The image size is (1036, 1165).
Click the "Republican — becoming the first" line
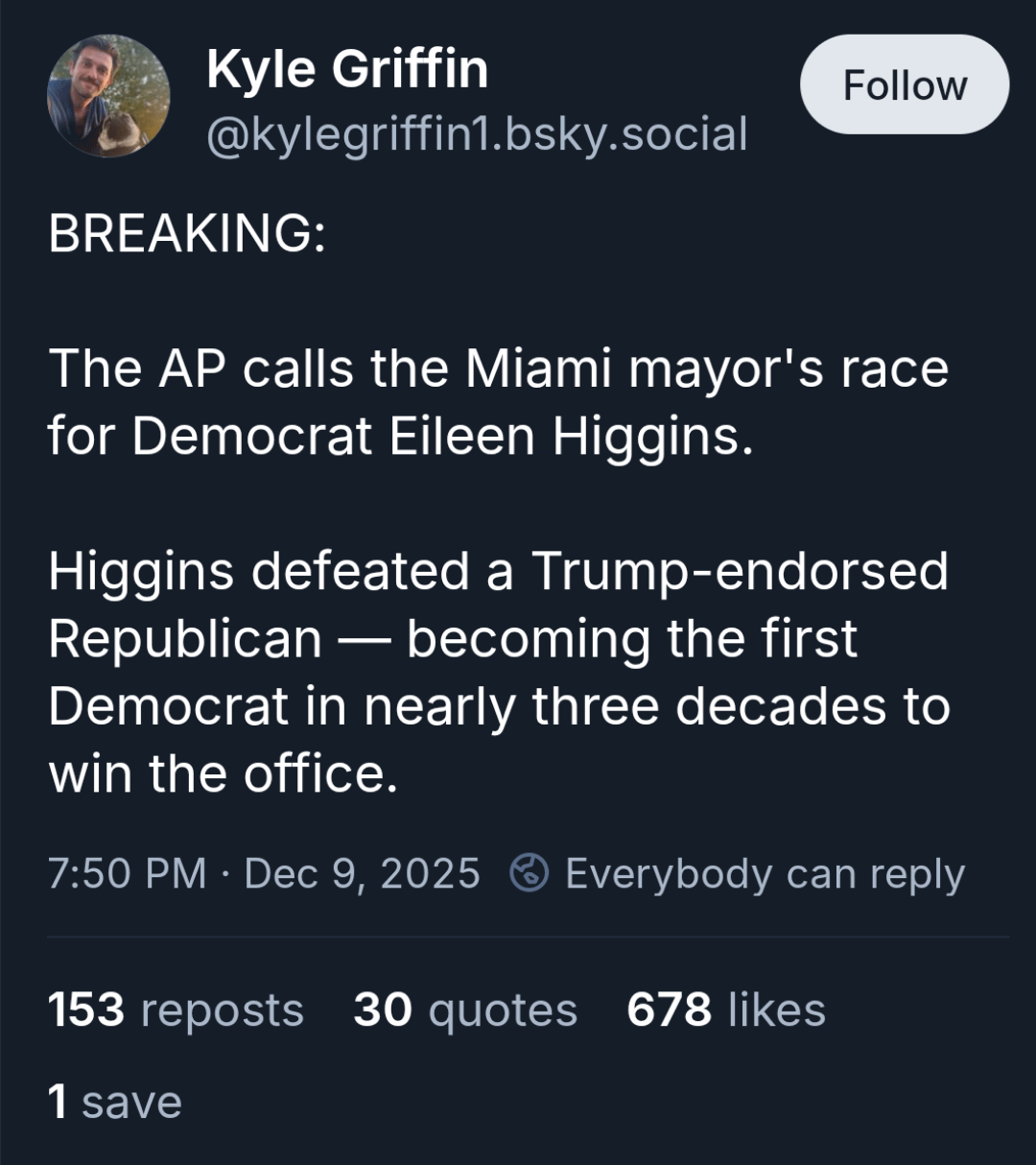452,639
